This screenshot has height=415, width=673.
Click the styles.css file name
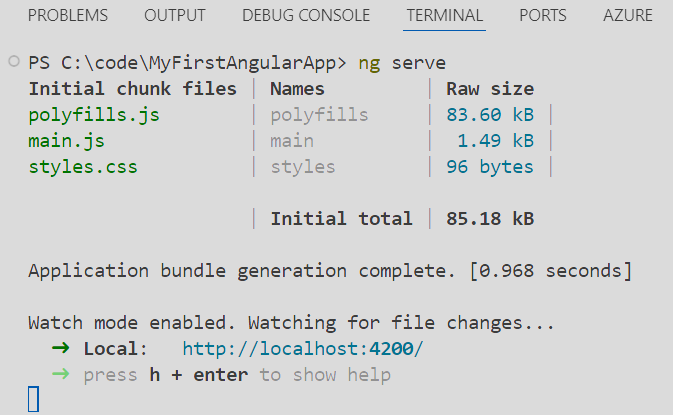(83, 167)
